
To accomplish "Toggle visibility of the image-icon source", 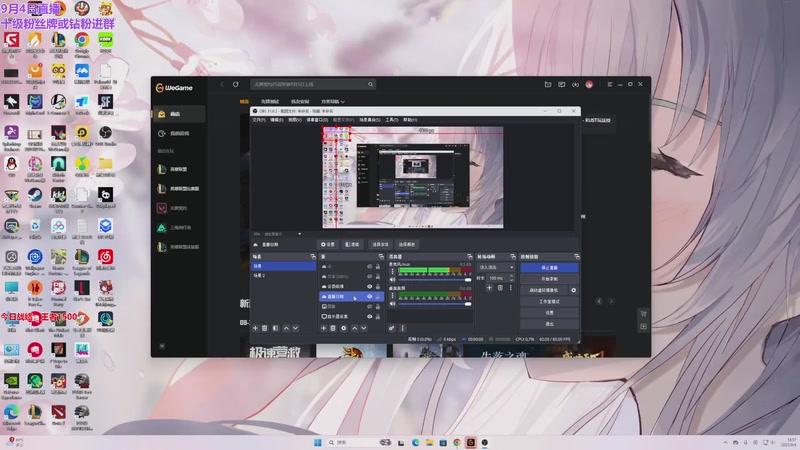I will click(369, 307).
